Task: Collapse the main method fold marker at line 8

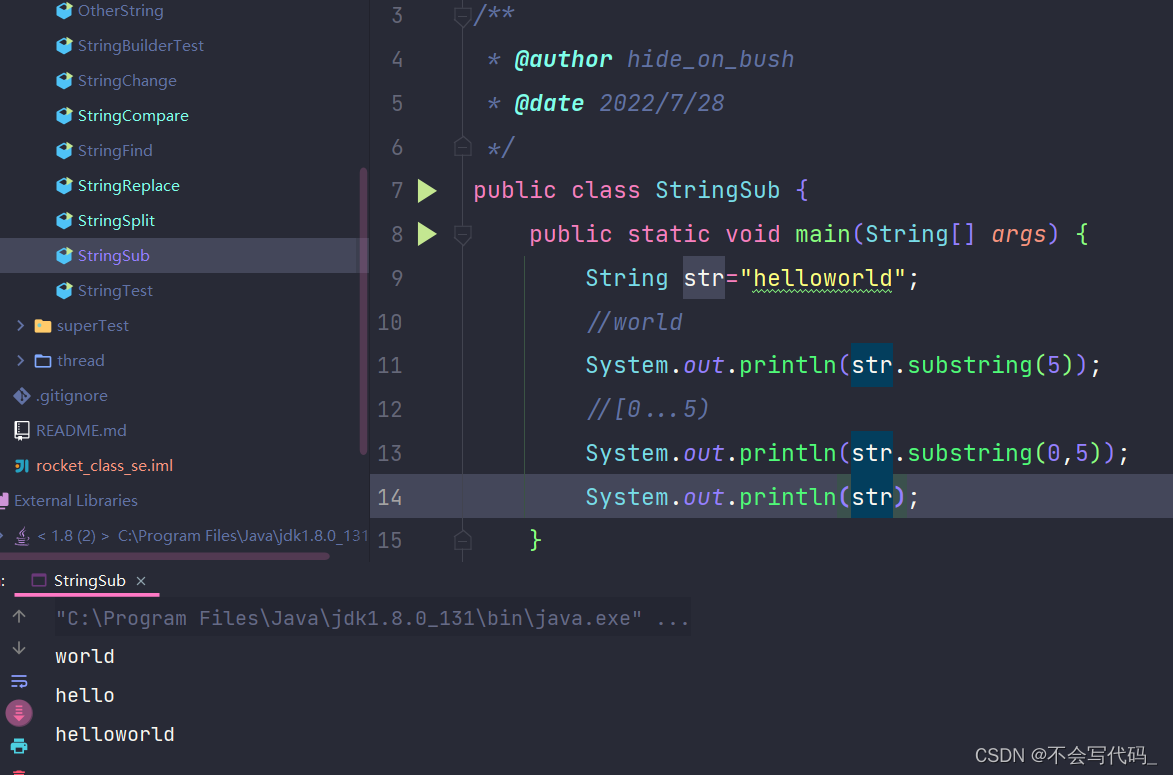Action: pos(462,234)
